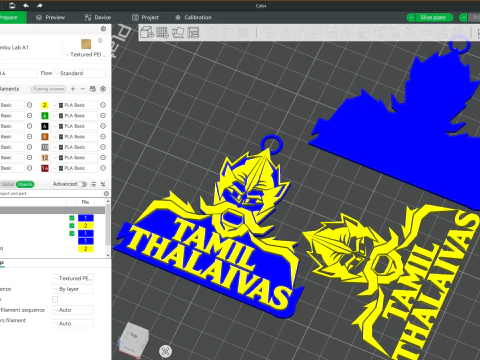Go to the Calibration tab
The width and height of the screenshot is (480, 360).
point(193,17)
